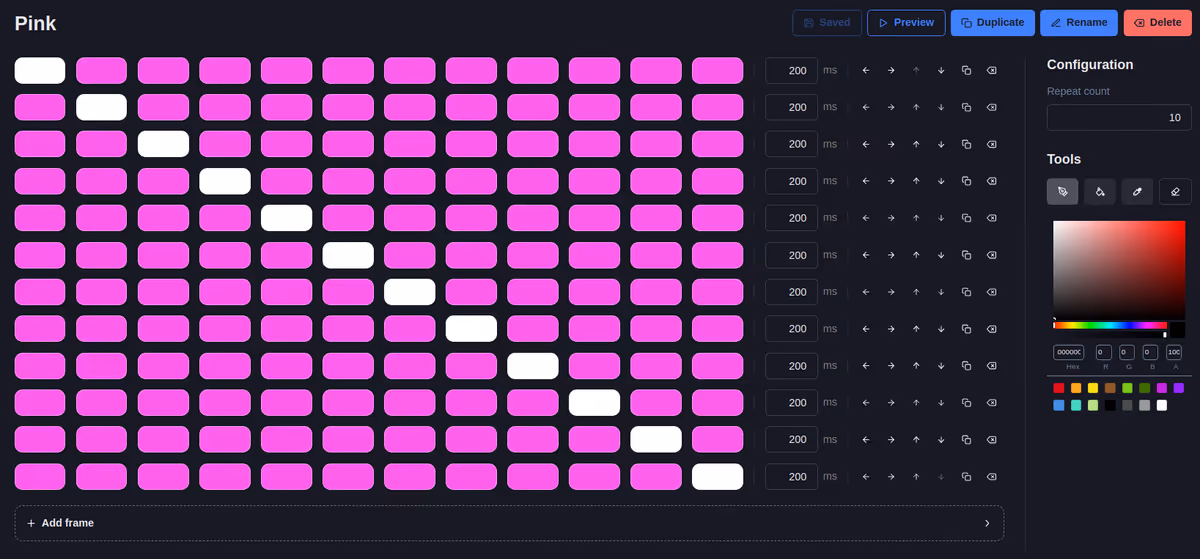Move the first frame down with its arrow
This screenshot has height=559, width=1200.
[941, 70]
